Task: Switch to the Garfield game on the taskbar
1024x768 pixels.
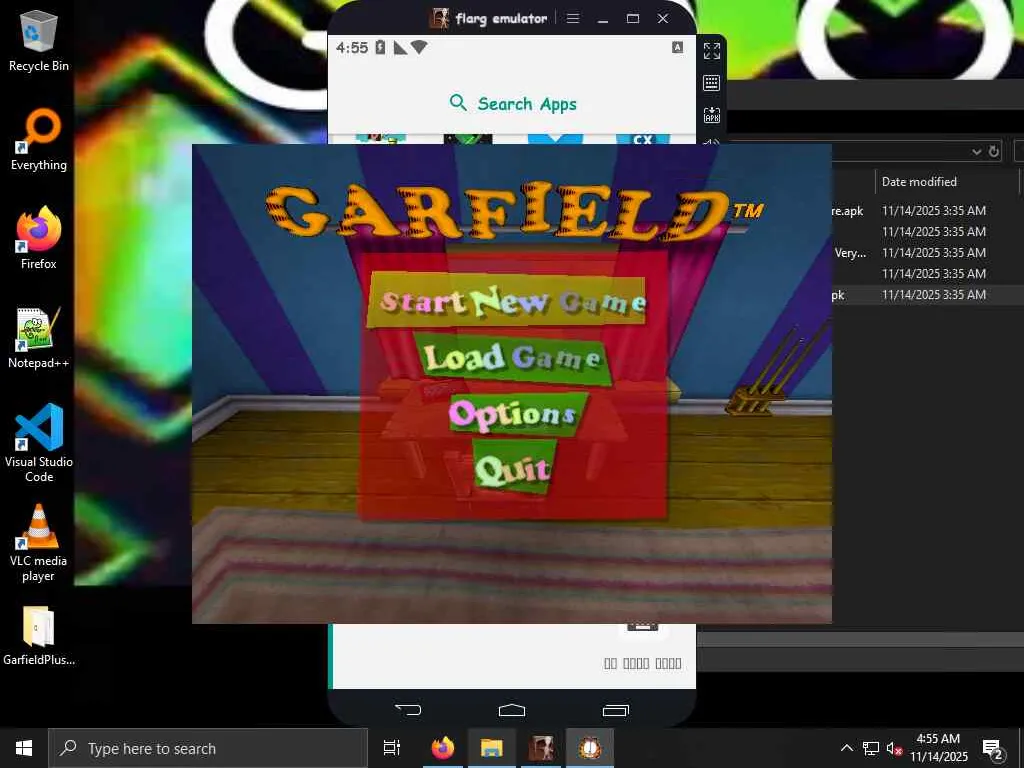Action: point(590,748)
